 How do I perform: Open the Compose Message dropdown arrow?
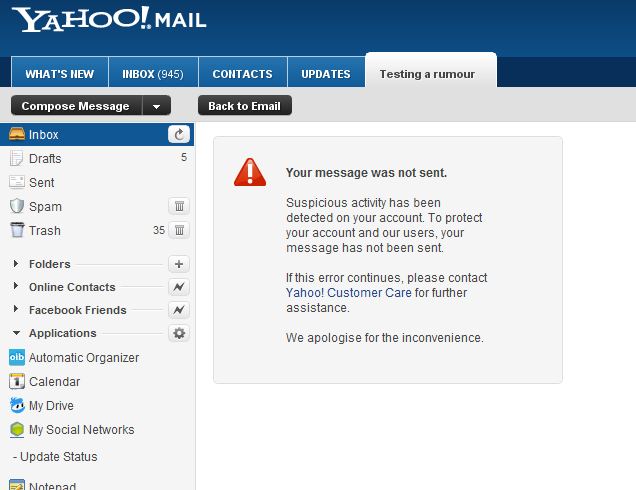[157, 106]
